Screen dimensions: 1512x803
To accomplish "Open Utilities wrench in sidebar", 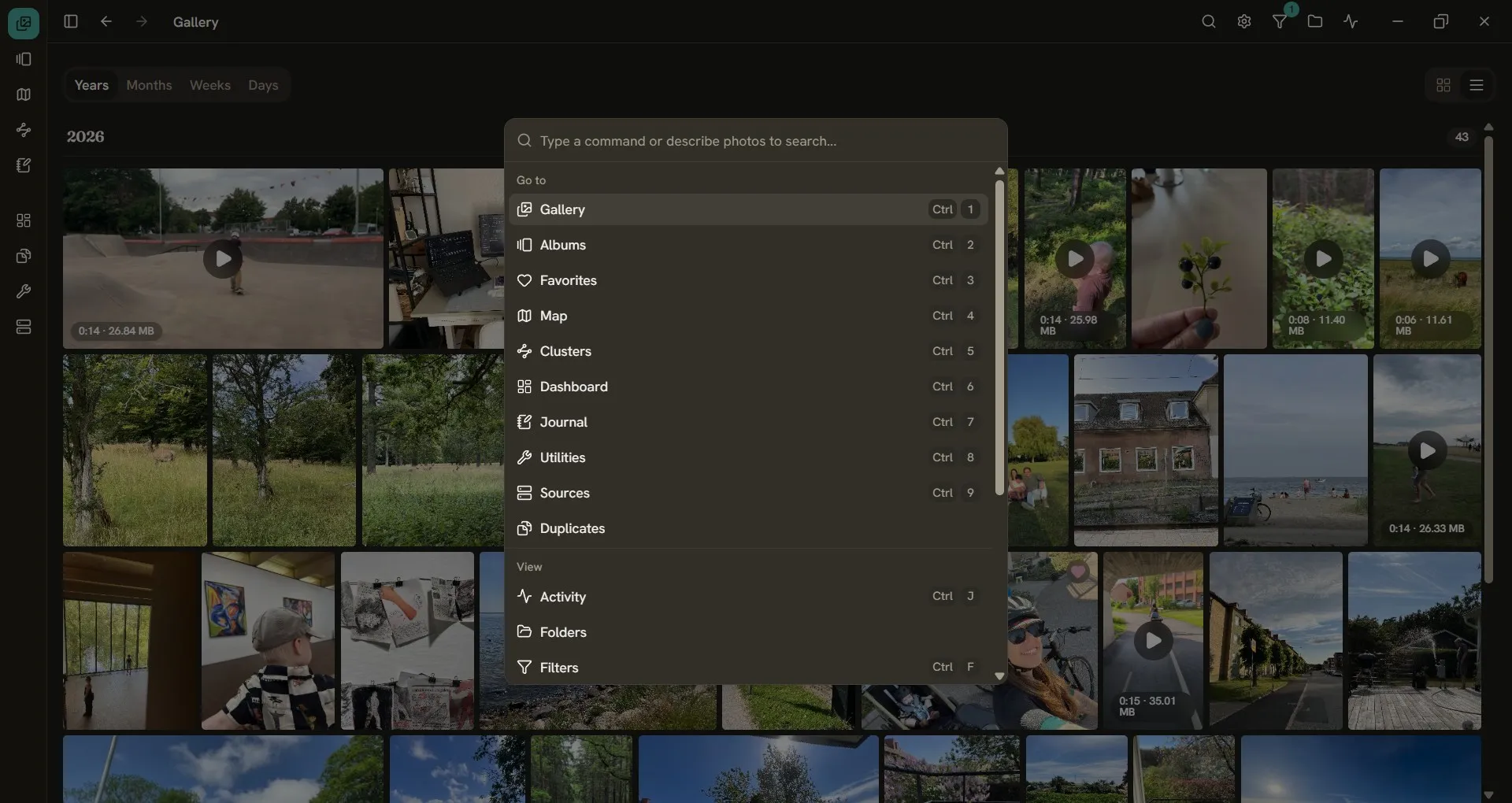I will (x=24, y=292).
